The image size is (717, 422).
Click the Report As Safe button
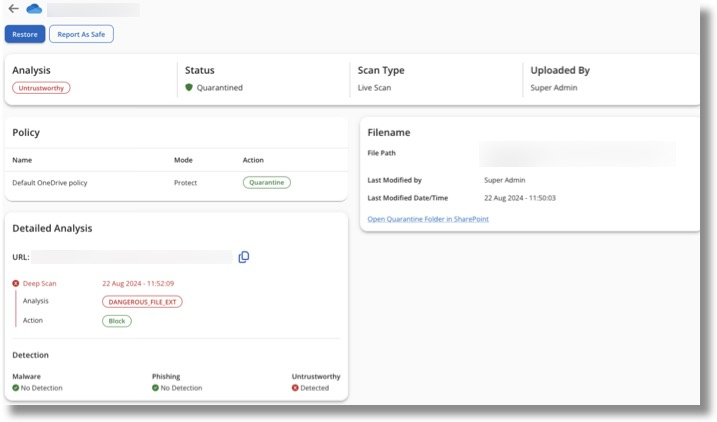point(81,34)
